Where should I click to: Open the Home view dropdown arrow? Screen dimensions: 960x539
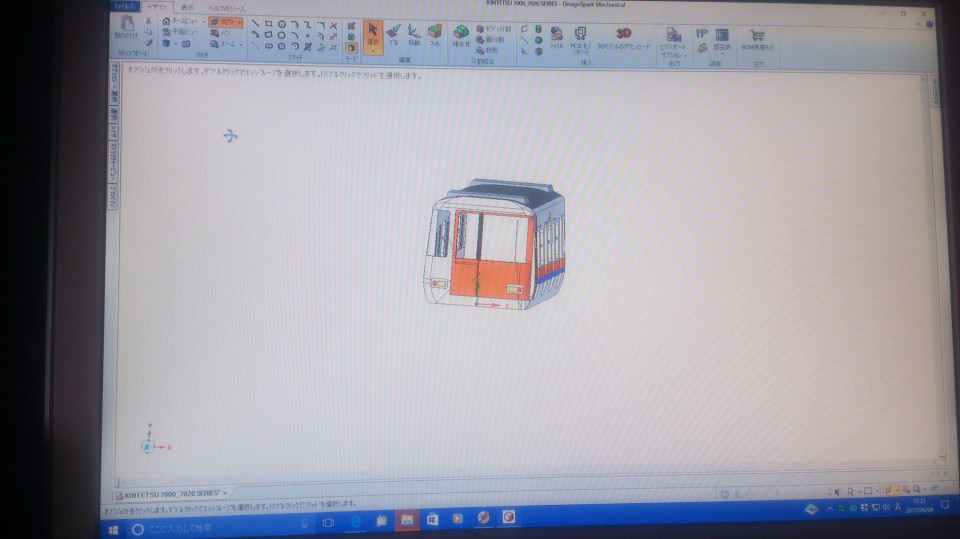tap(204, 21)
